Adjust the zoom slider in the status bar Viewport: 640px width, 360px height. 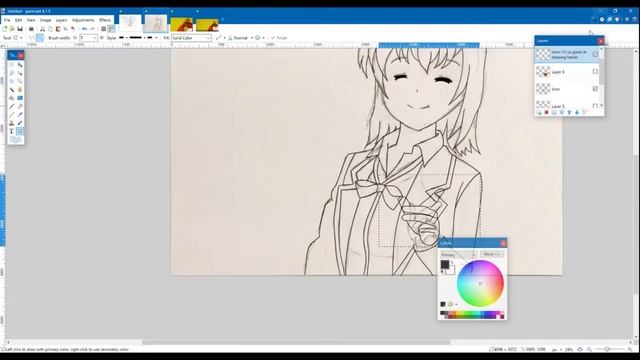(607, 349)
